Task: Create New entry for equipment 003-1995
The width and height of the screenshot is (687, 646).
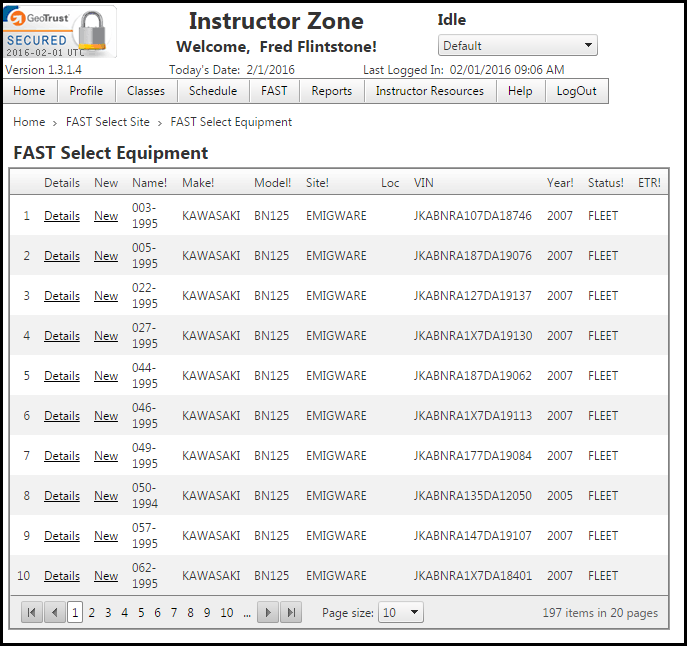Action: coord(106,216)
